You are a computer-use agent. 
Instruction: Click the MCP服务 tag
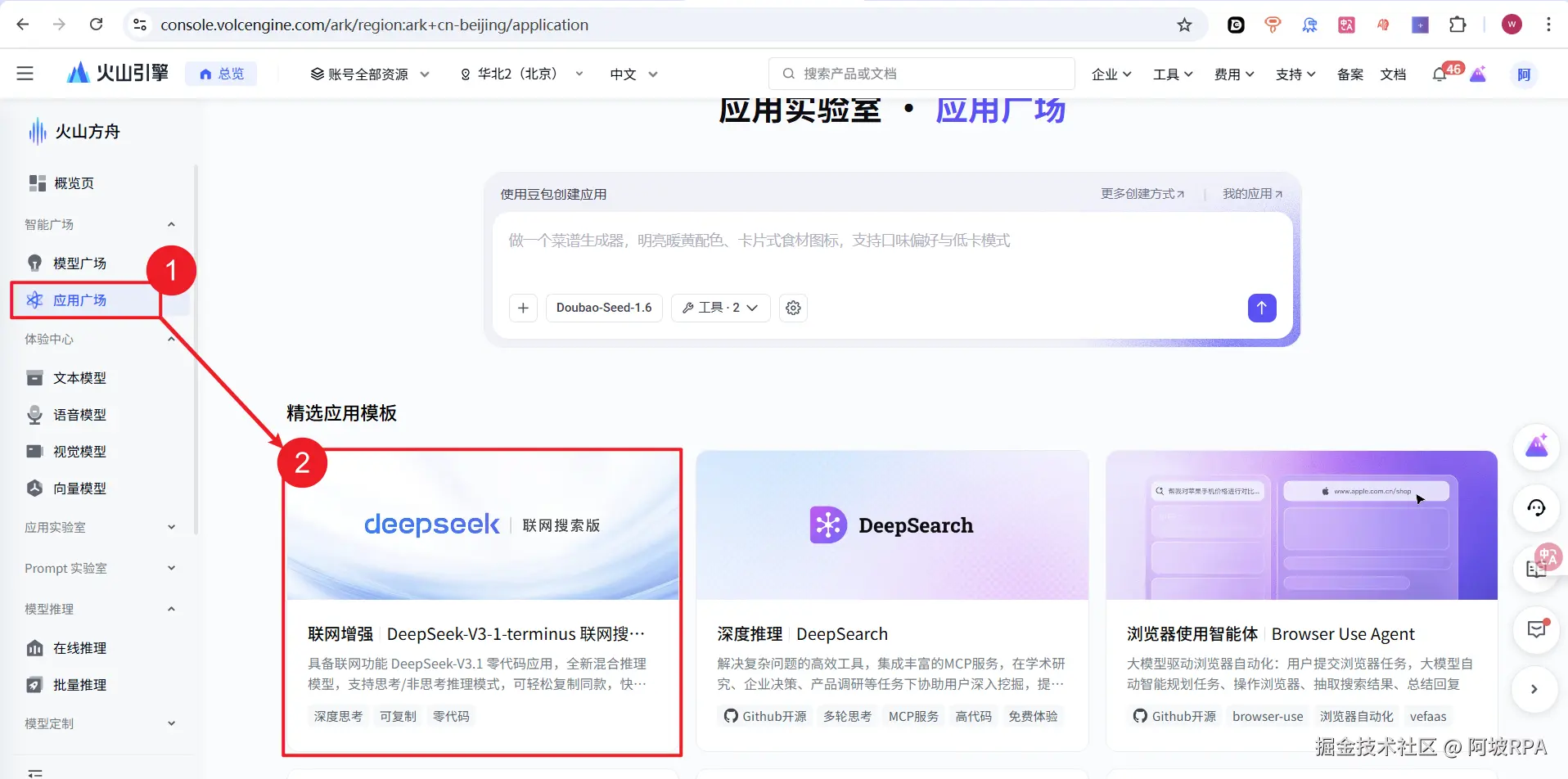click(x=913, y=716)
